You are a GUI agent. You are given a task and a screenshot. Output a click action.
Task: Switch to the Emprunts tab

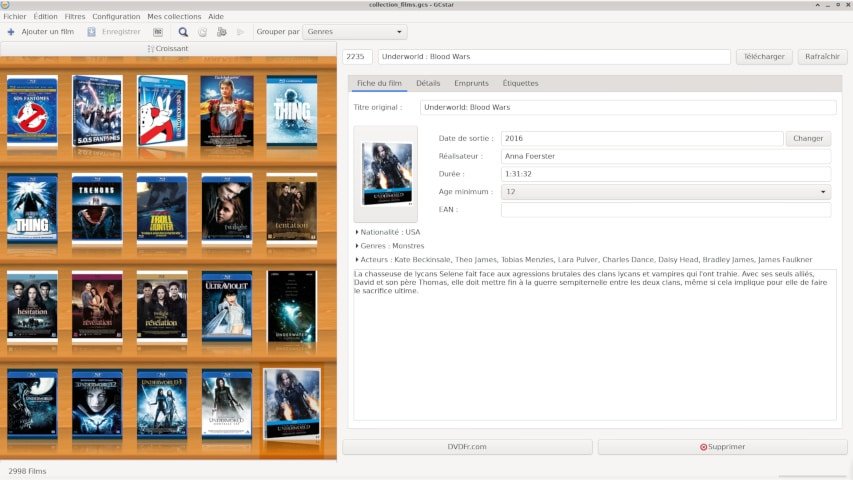[x=472, y=83]
